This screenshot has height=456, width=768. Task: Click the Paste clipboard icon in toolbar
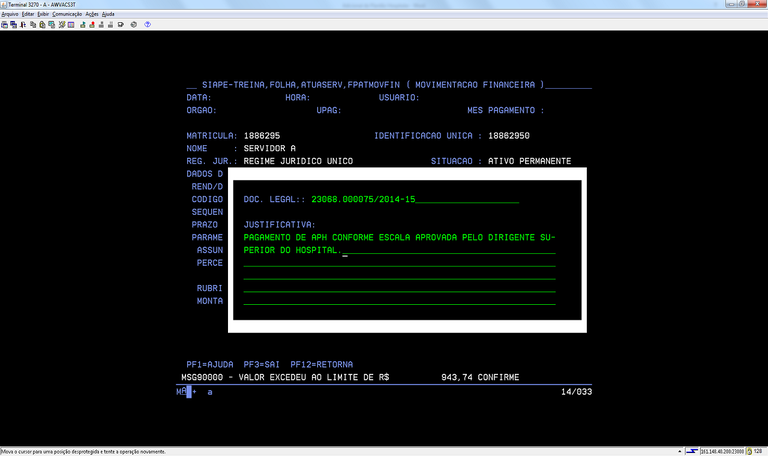point(42,25)
